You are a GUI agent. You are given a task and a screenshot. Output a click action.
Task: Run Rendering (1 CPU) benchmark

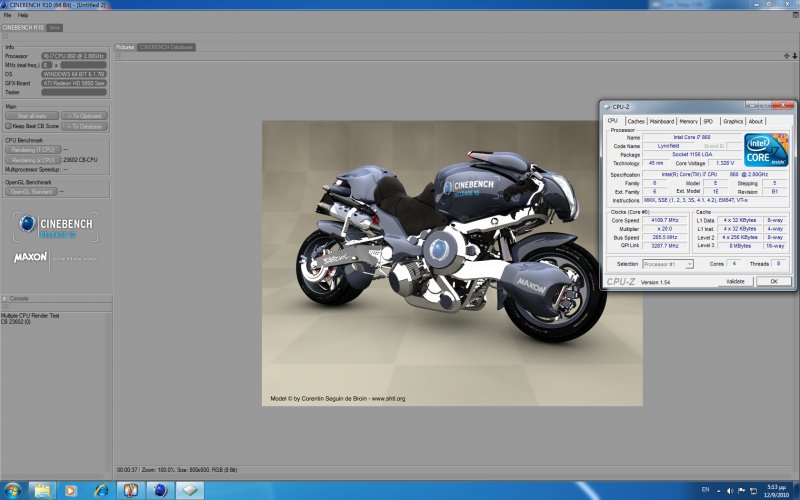click(33, 150)
